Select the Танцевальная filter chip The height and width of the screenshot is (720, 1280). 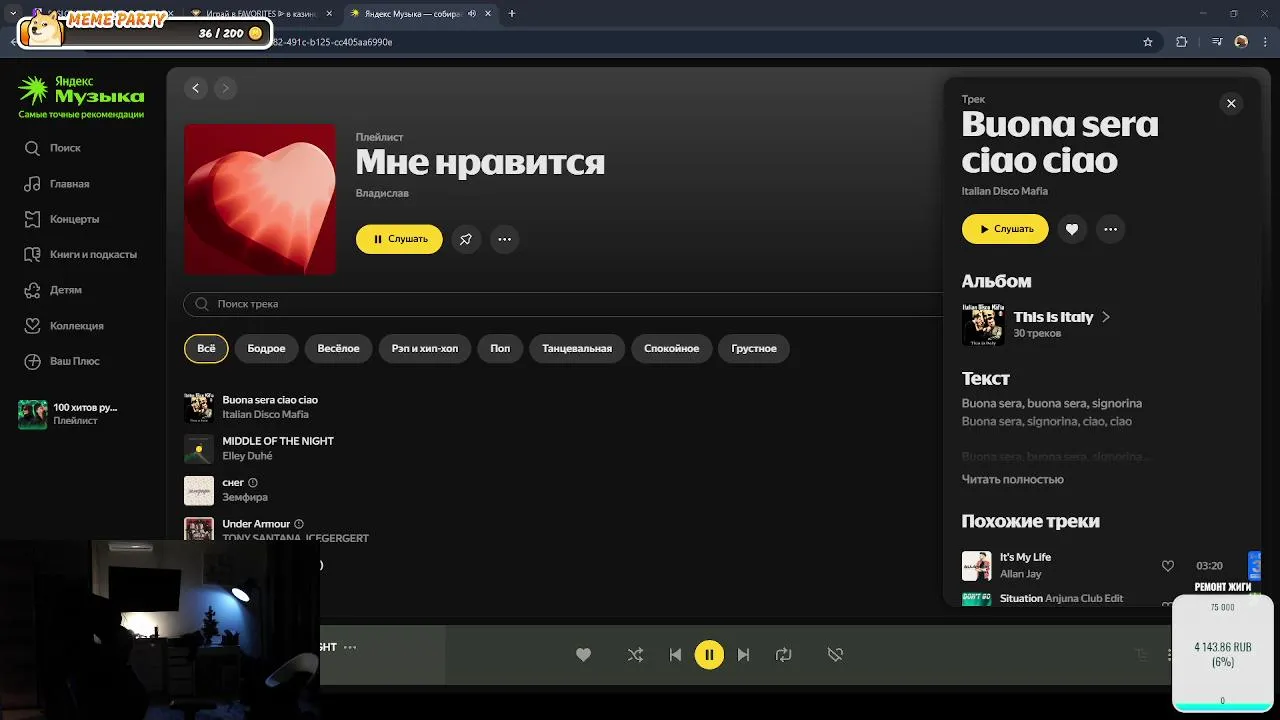[x=577, y=349]
